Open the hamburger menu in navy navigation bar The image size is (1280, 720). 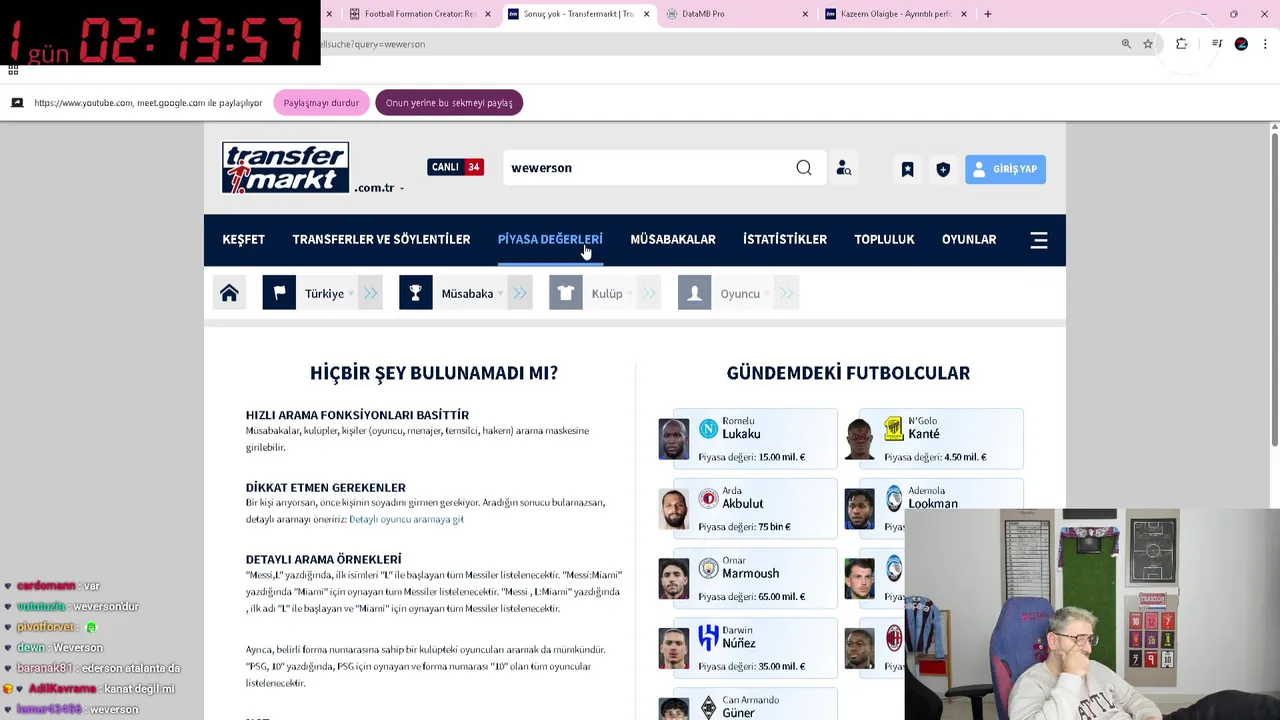(1039, 240)
